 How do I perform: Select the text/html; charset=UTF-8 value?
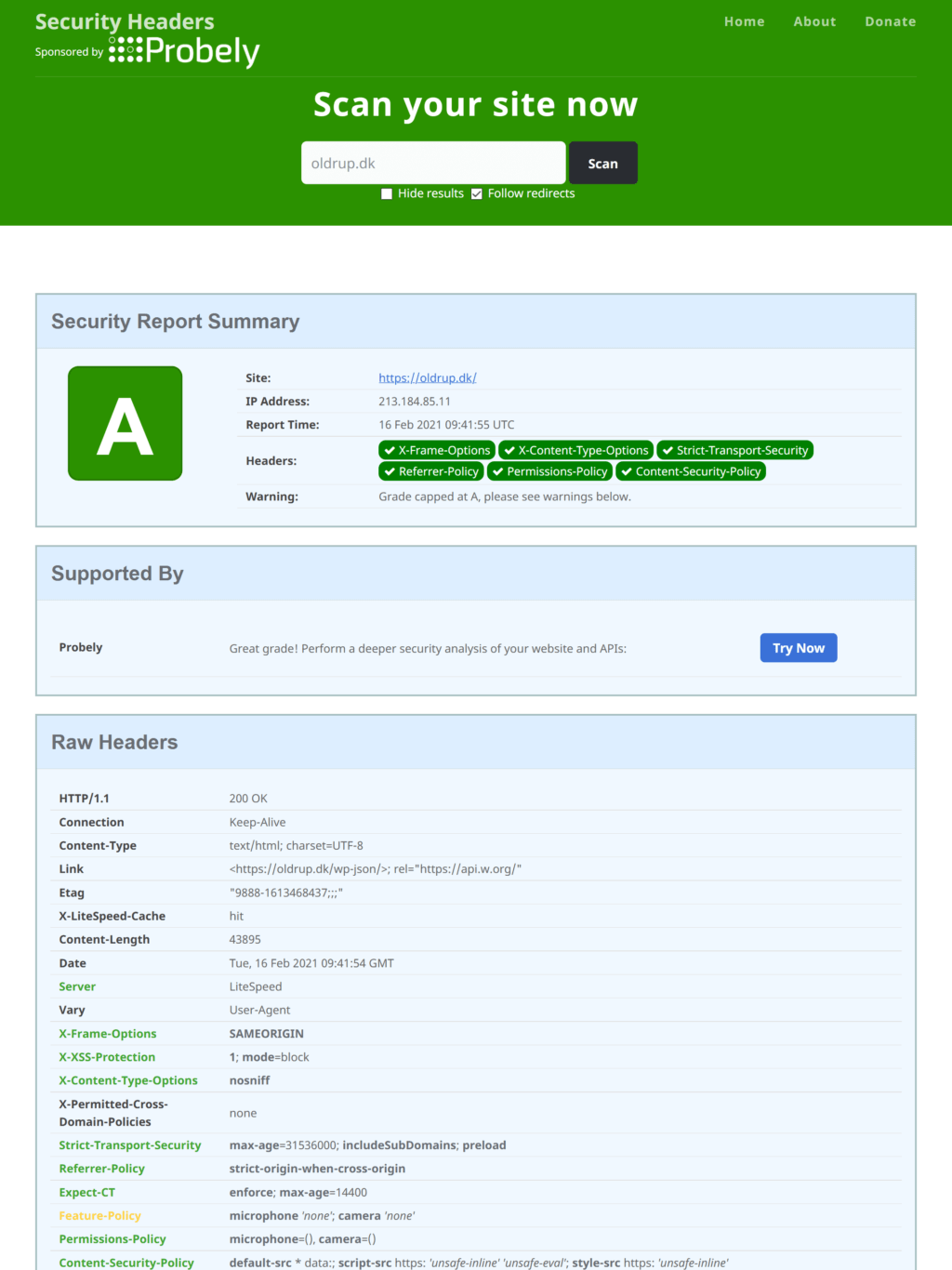click(x=297, y=846)
